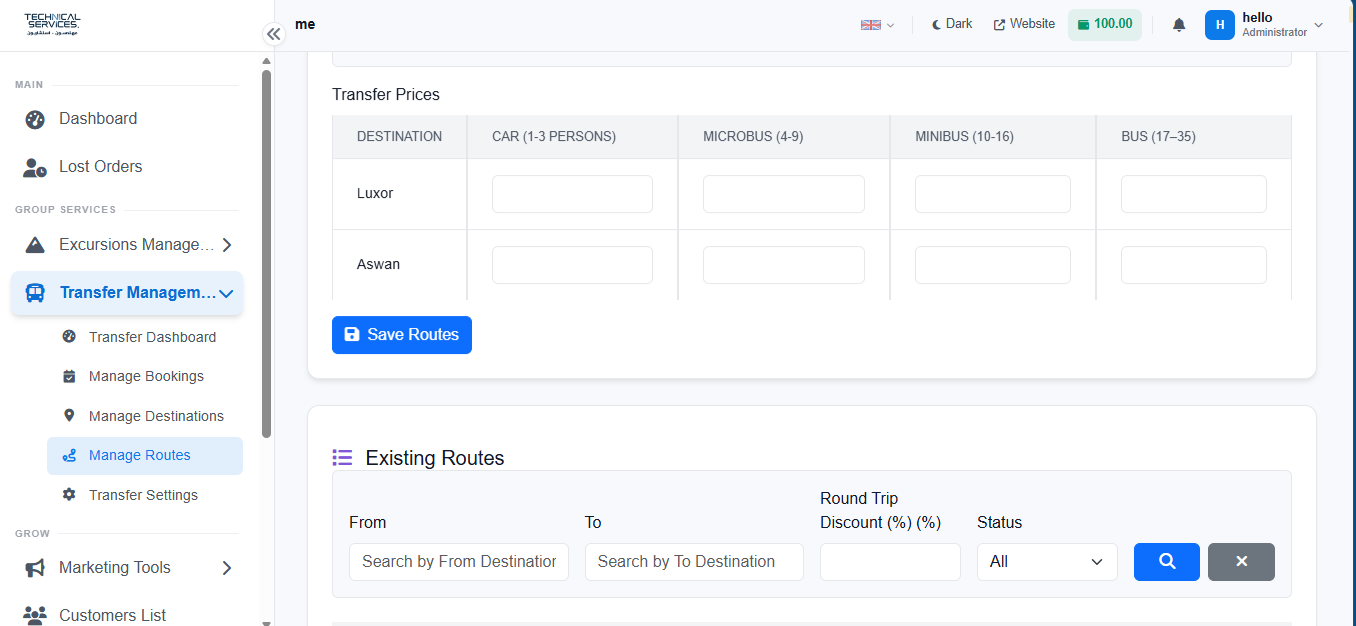The height and width of the screenshot is (626, 1356).
Task: Click the Luxor Minibus price field
Action: (x=993, y=194)
